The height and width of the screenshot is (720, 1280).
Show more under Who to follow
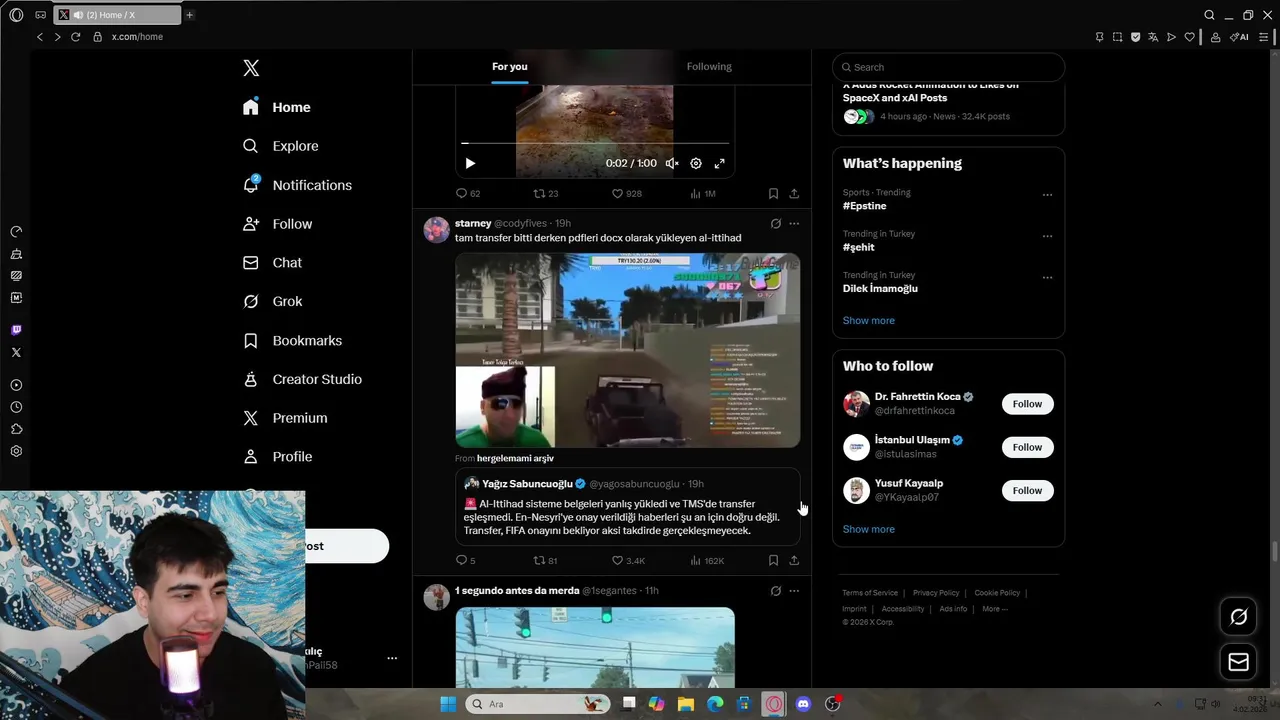(x=869, y=529)
